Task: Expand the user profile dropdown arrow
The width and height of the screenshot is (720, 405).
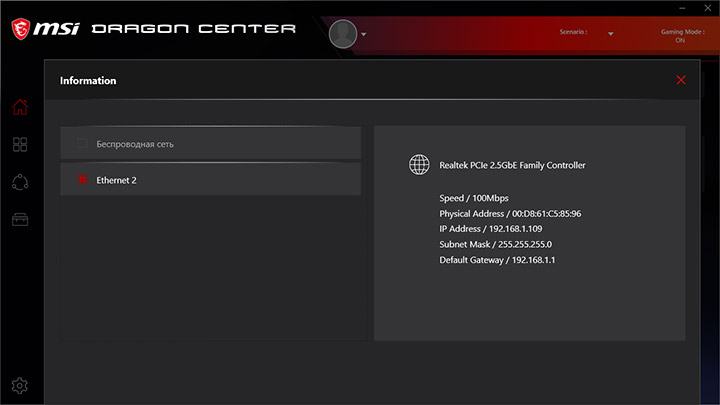Action: click(x=364, y=34)
